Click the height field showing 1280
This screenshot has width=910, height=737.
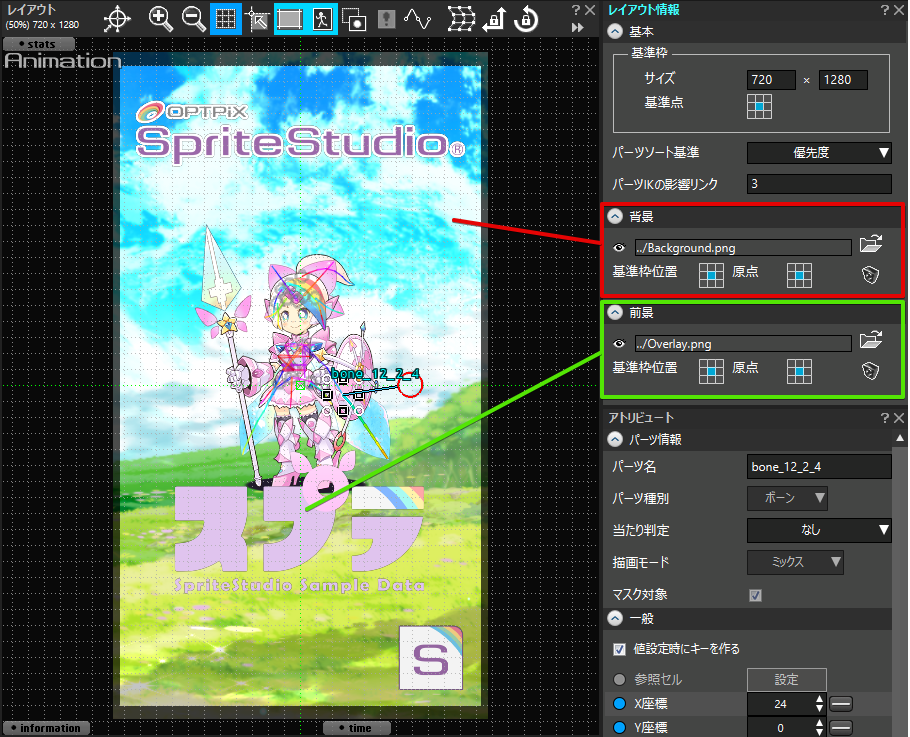(x=843, y=80)
